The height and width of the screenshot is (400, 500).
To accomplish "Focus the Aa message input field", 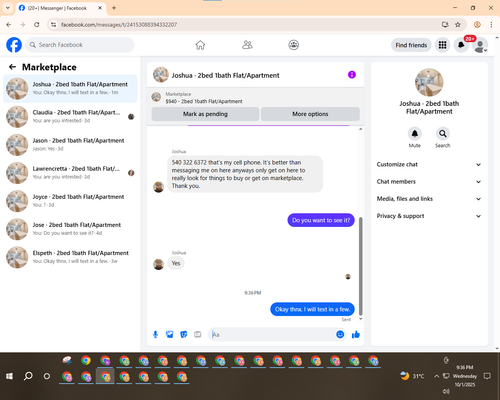I will [273, 334].
